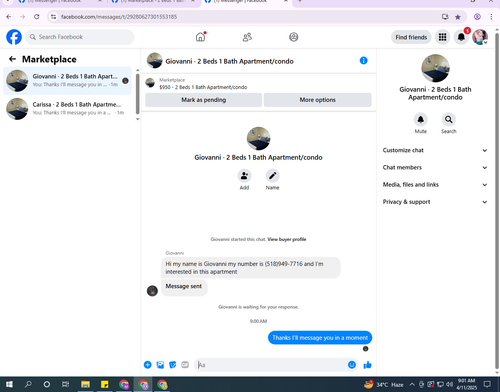Screen dimensions: 500x392
Task: Click Giovanni's message with phone number
Action: (x=251, y=268)
